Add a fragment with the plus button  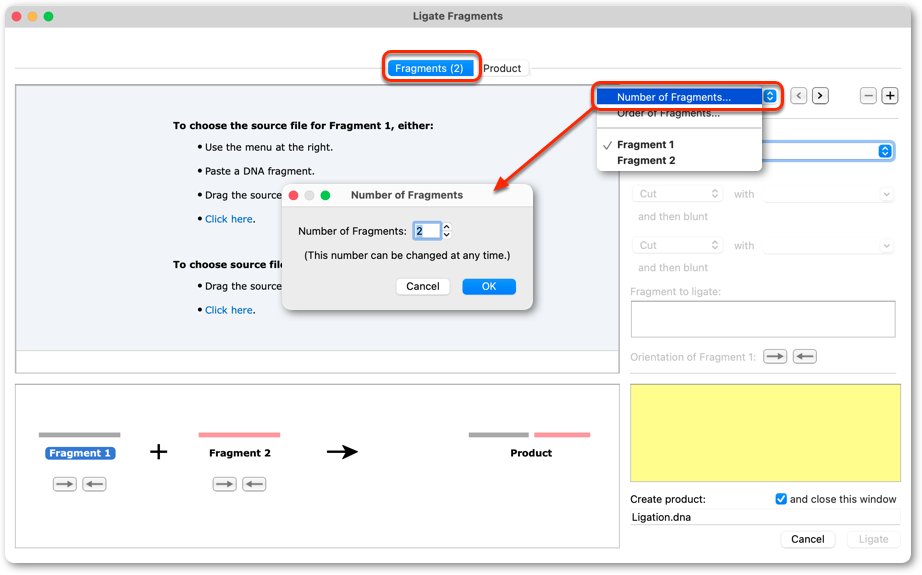pos(890,95)
